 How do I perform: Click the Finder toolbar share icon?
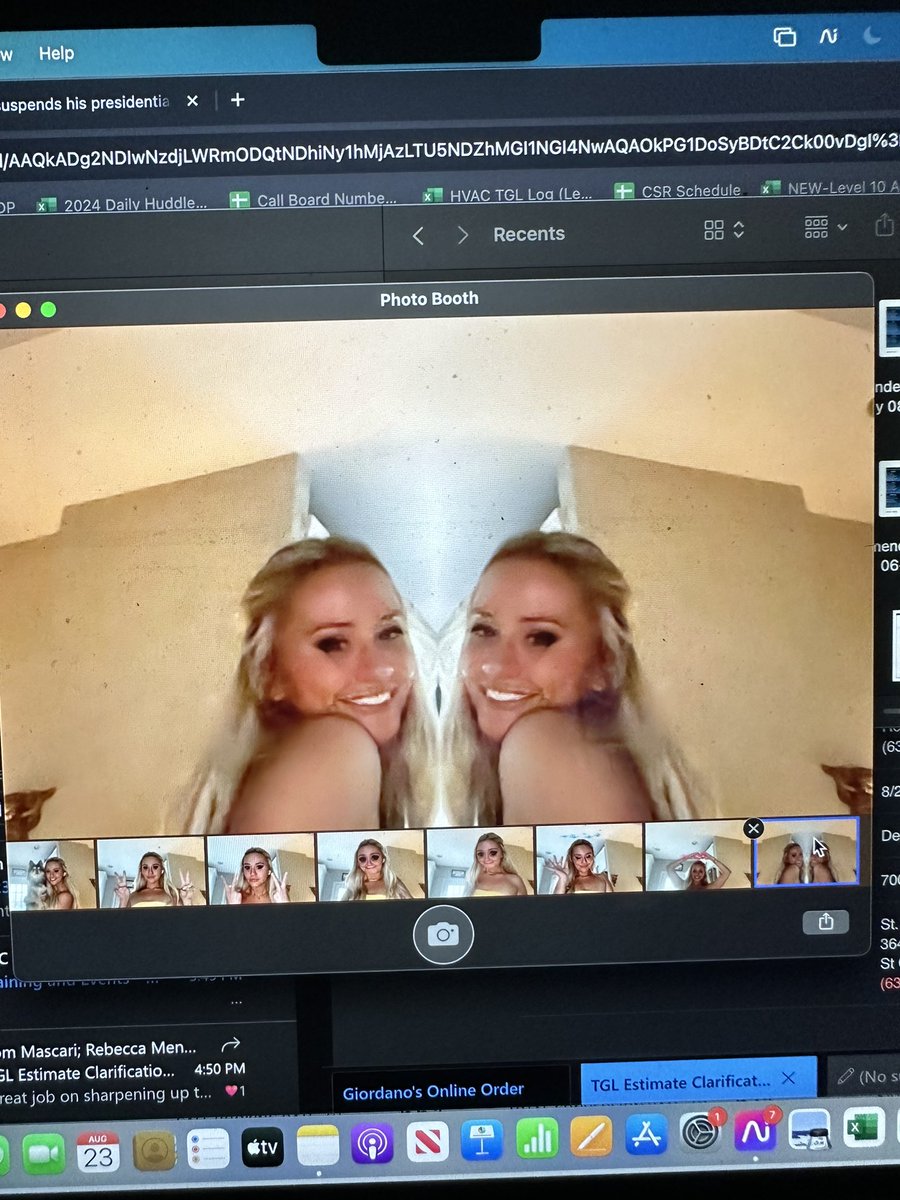pyautogui.click(x=884, y=226)
